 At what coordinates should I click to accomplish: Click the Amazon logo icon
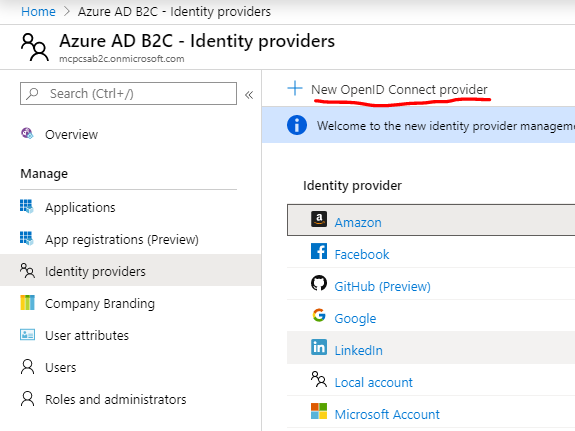pyautogui.click(x=319, y=219)
